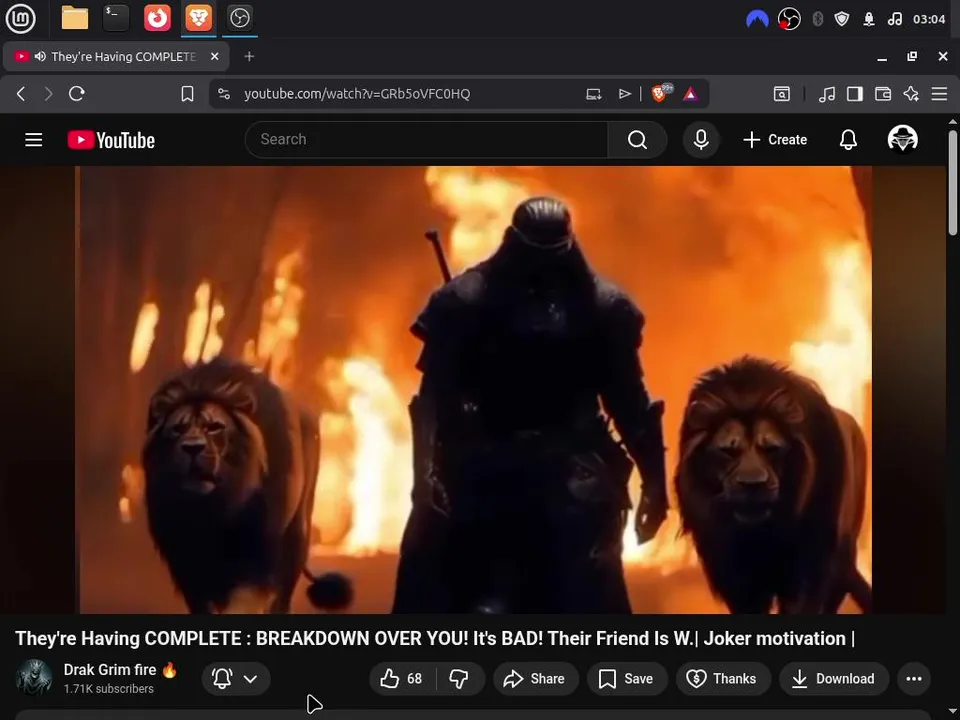
Task: Bookmark this page with the bookmark icon
Action: coord(187,94)
